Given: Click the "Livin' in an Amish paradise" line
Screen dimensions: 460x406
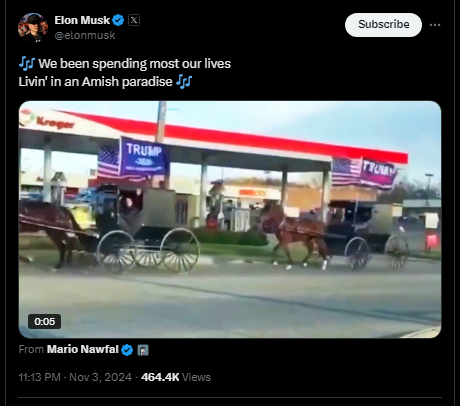Looking at the screenshot, I should point(95,82).
